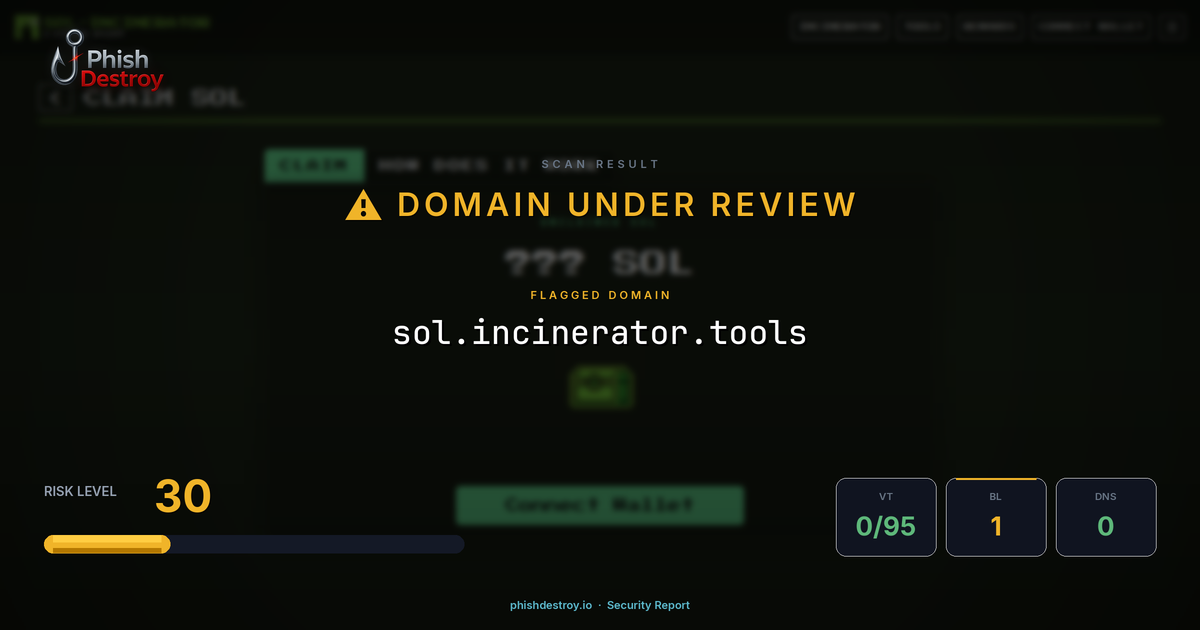Click the green burn icon below the domain
1200x630 pixels.
pos(600,388)
